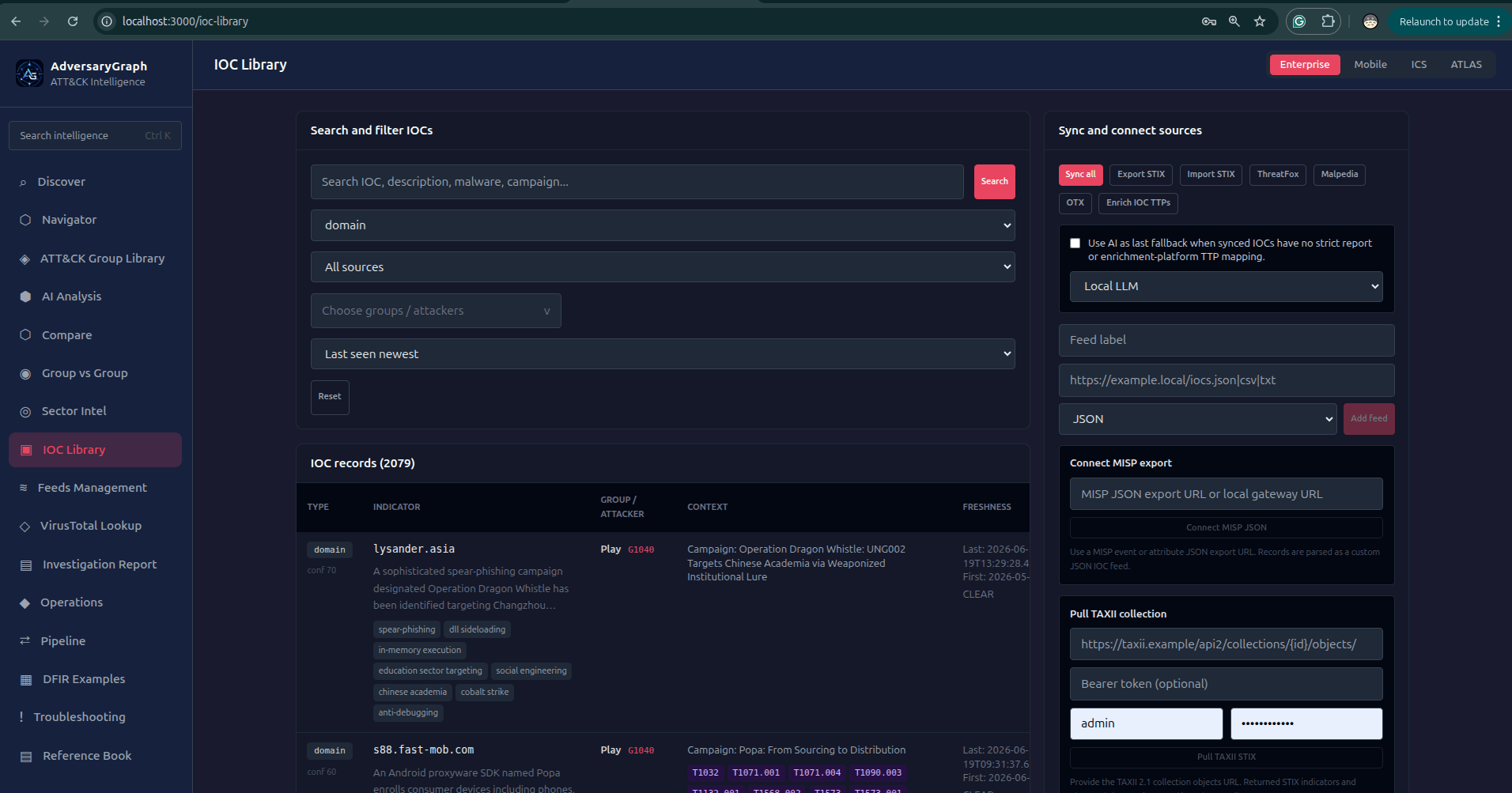The width and height of the screenshot is (1512, 793).
Task: Switch to the Mobile tab
Action: (x=1370, y=65)
